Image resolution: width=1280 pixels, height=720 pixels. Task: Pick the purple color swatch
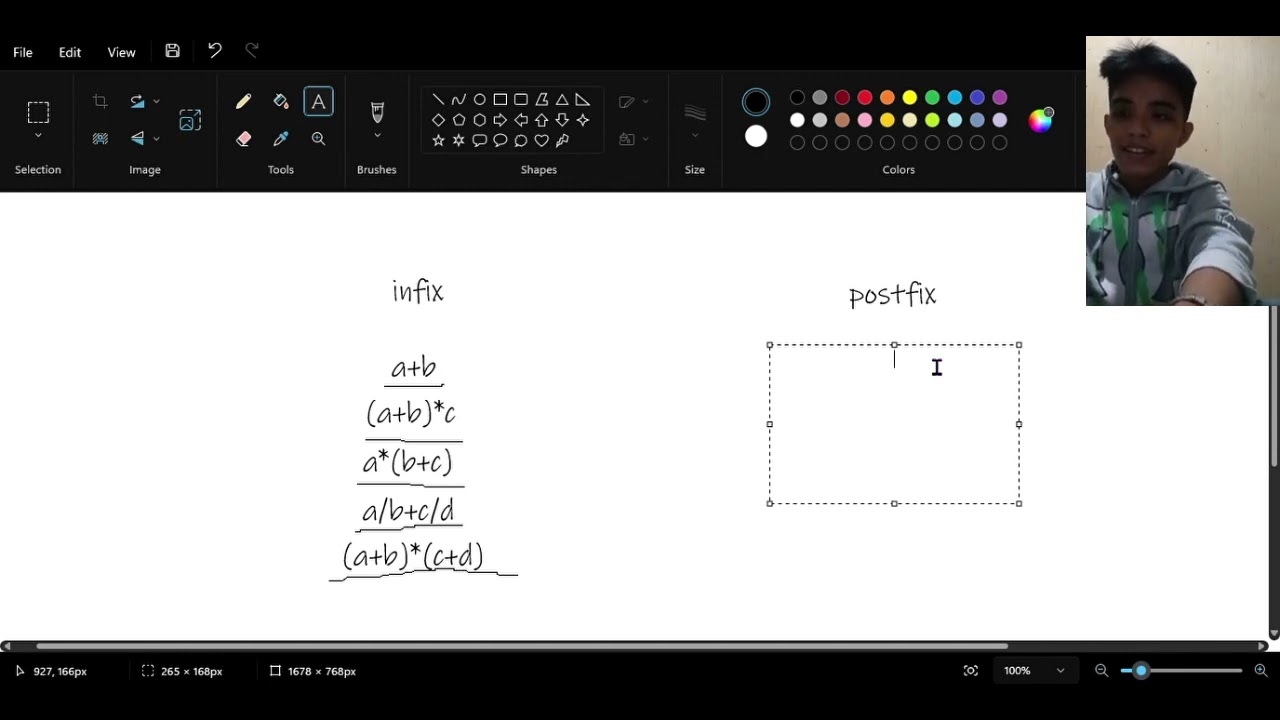pos(1000,98)
